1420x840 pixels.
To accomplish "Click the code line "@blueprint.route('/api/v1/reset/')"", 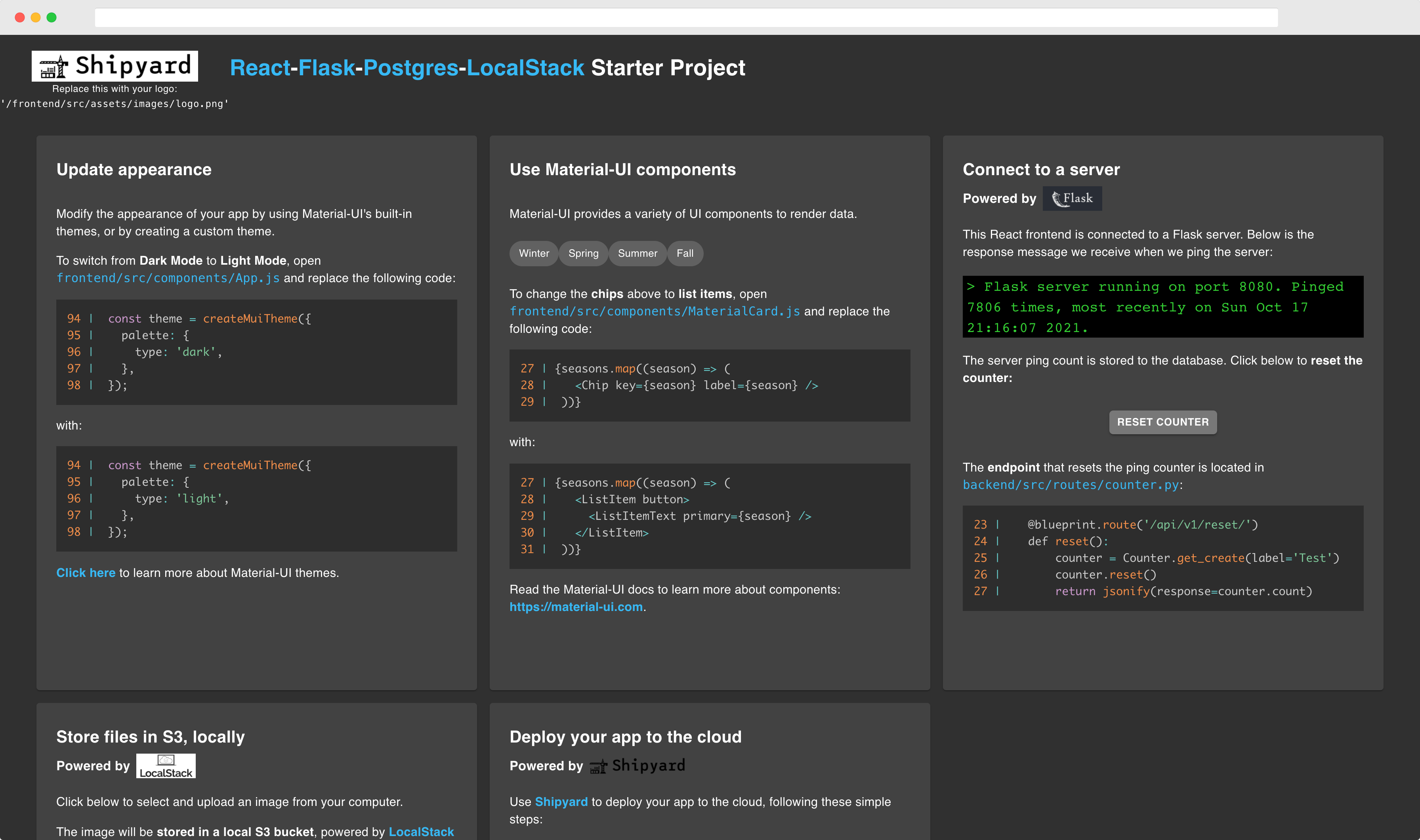I will [x=1143, y=525].
